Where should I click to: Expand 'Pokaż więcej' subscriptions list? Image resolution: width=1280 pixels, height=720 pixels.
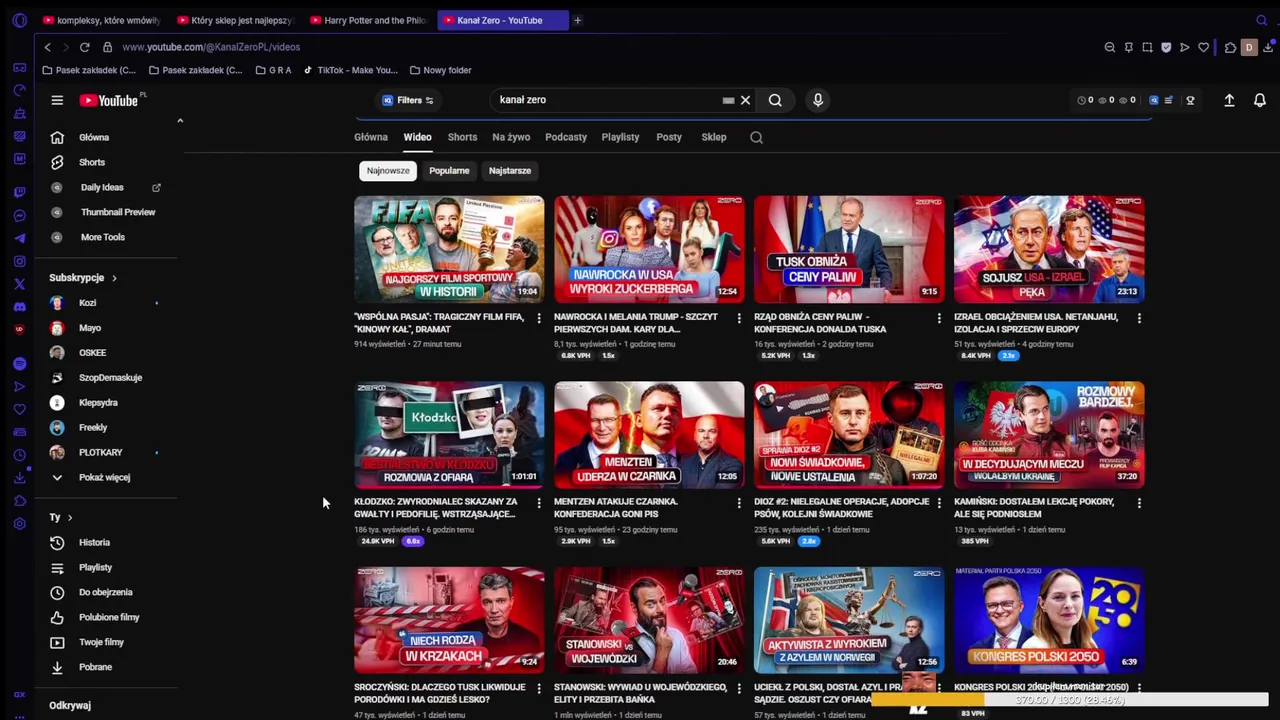[x=106, y=478]
